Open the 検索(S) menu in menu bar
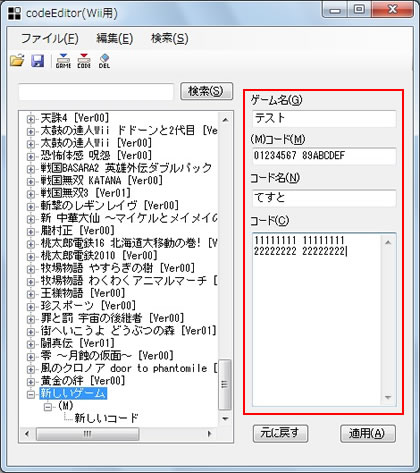Screen dimensions: 420x473 tap(170, 39)
